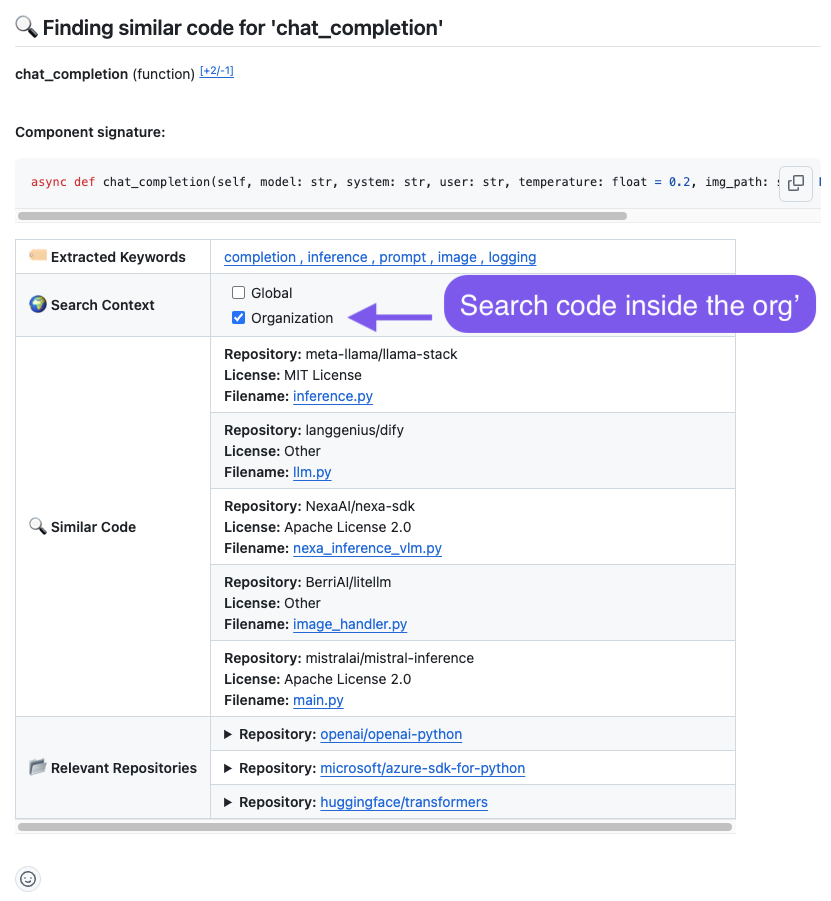831x901 pixels.
Task: Click the code block horizontal scrollbar
Action: tap(322, 216)
